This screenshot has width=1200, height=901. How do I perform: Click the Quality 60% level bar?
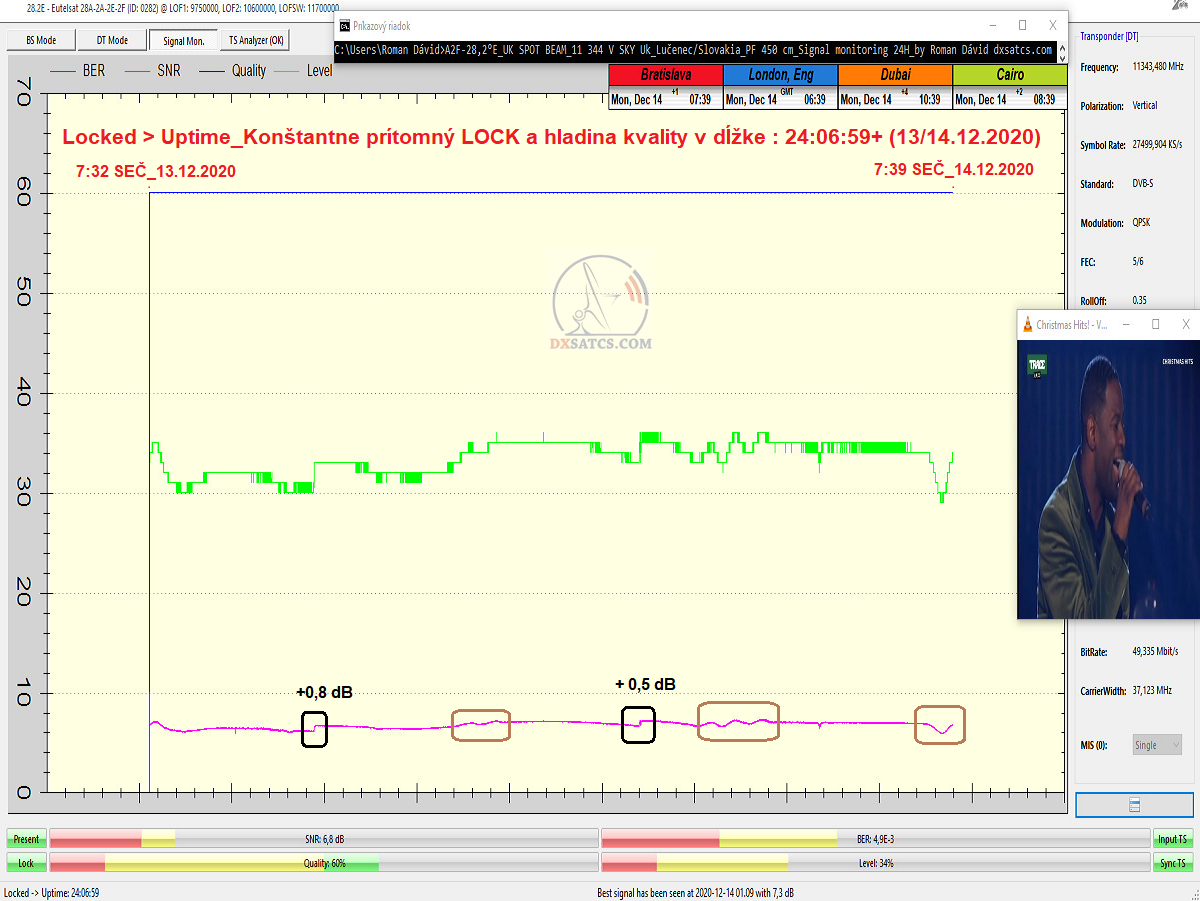[x=324, y=862]
